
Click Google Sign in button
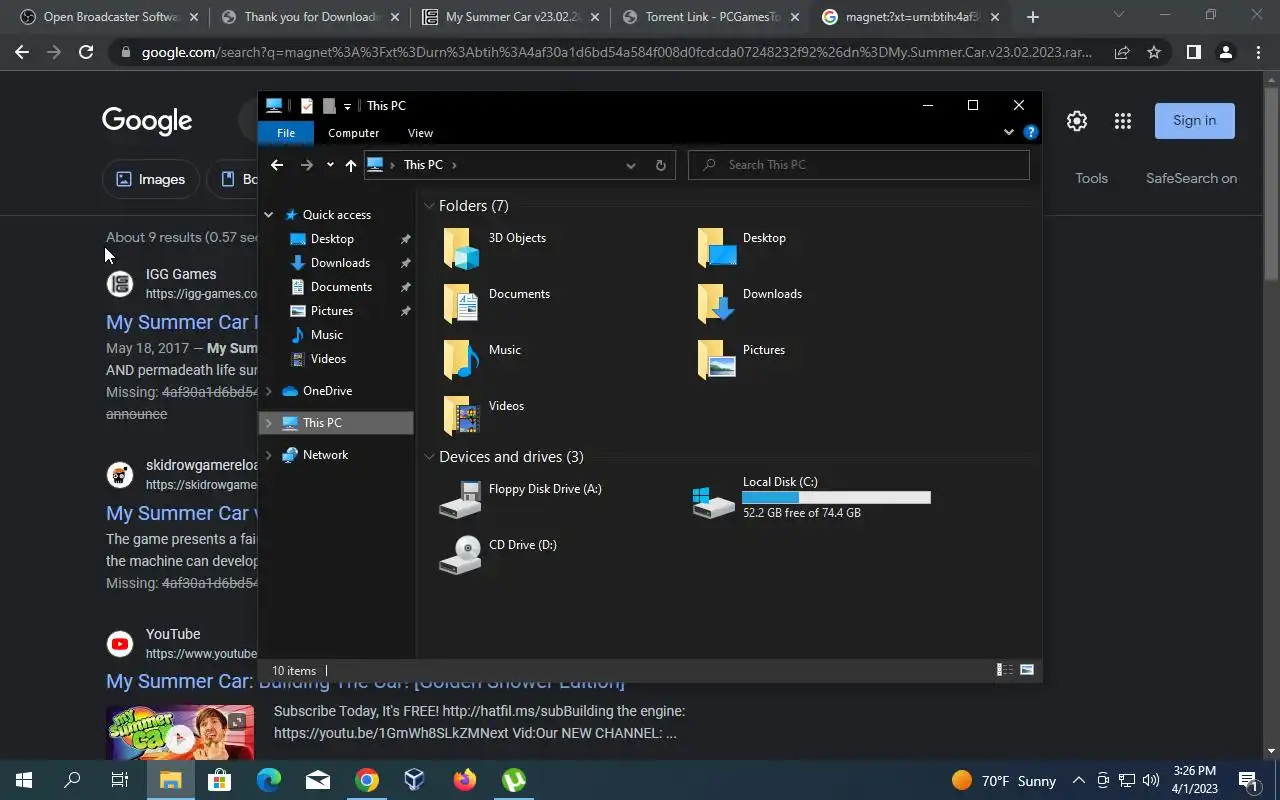(x=1195, y=121)
